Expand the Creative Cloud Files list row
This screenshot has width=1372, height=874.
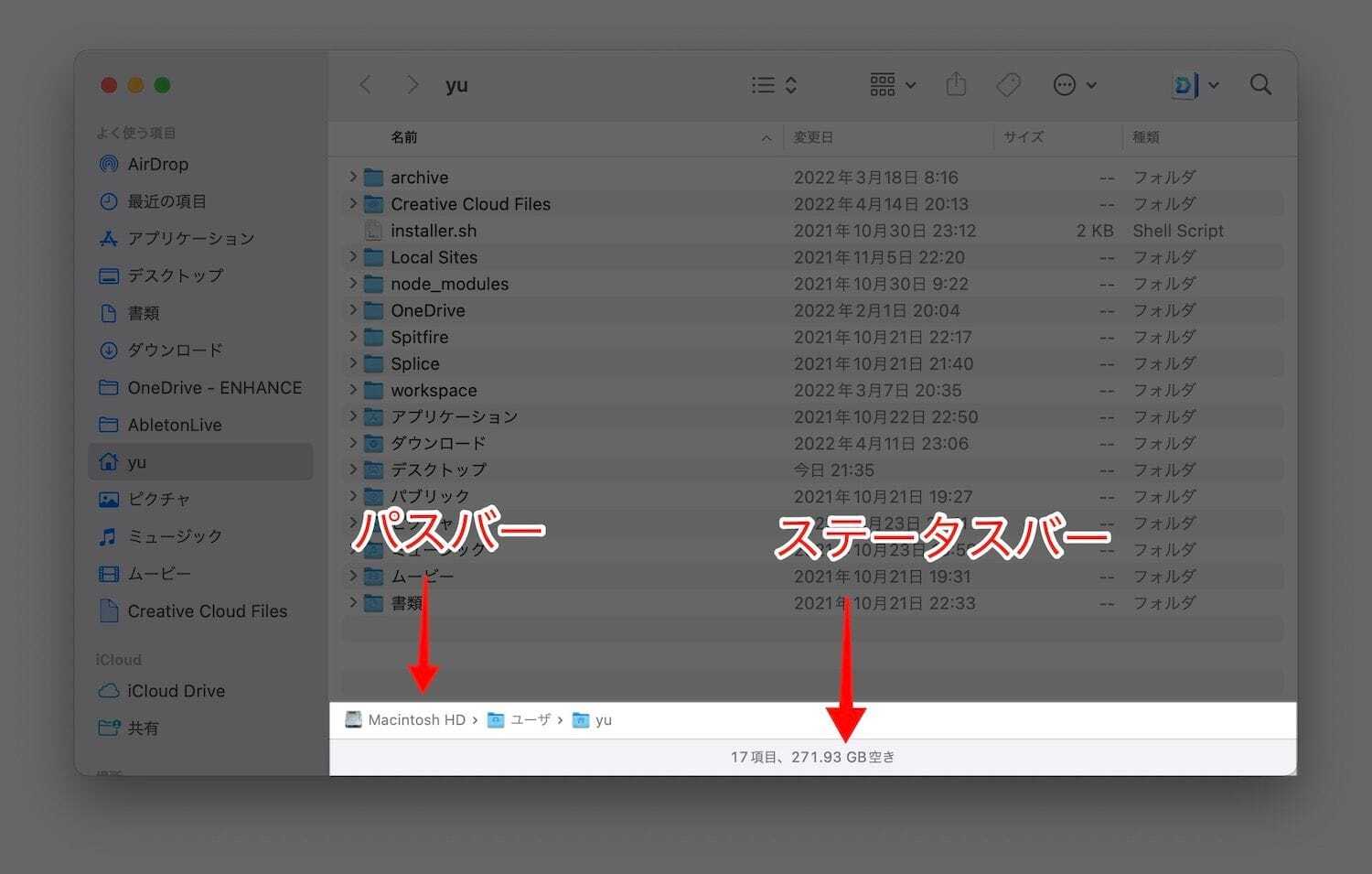pos(353,203)
